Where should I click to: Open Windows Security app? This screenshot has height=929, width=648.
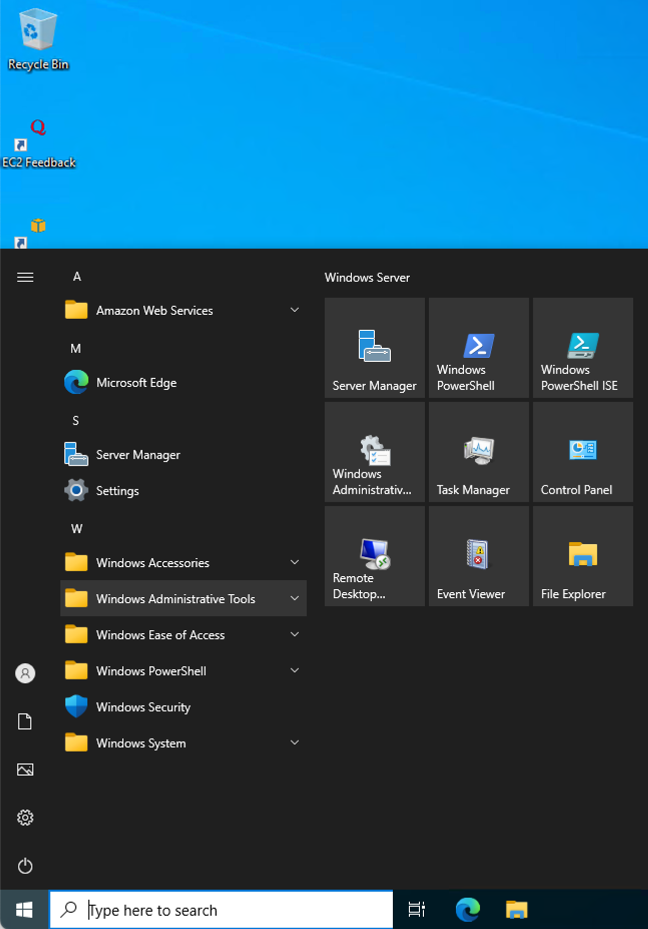pos(183,707)
